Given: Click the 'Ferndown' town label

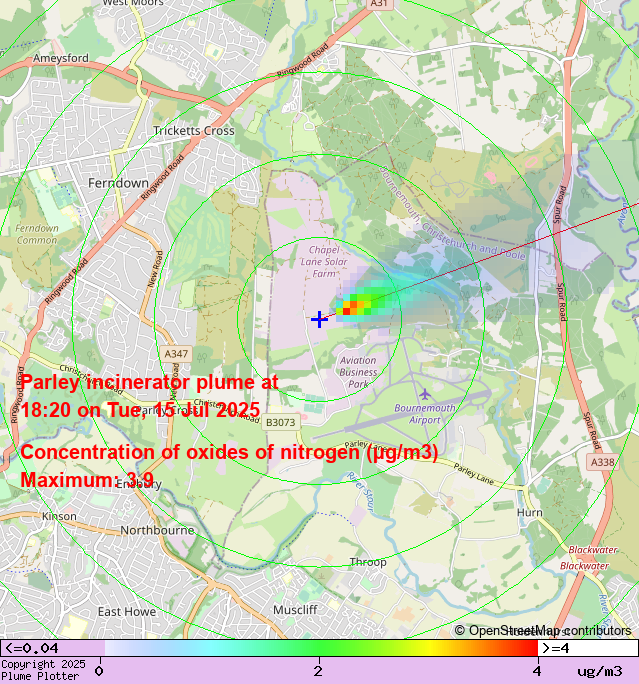Looking at the screenshot, I should [119, 183].
